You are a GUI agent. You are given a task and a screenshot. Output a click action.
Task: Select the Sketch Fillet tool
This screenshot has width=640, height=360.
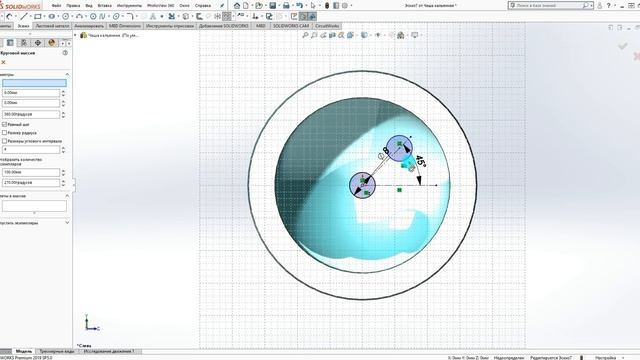click(130, 16)
